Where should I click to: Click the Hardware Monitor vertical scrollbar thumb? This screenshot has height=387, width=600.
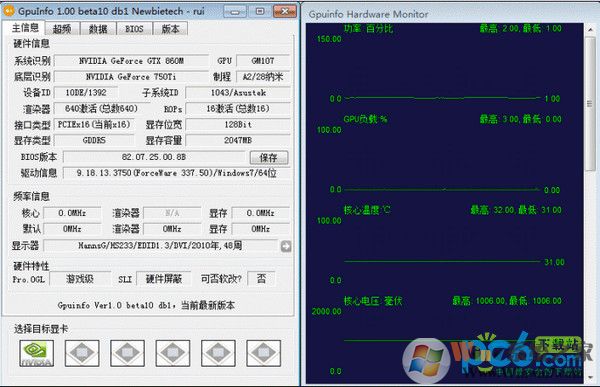(x=590, y=104)
